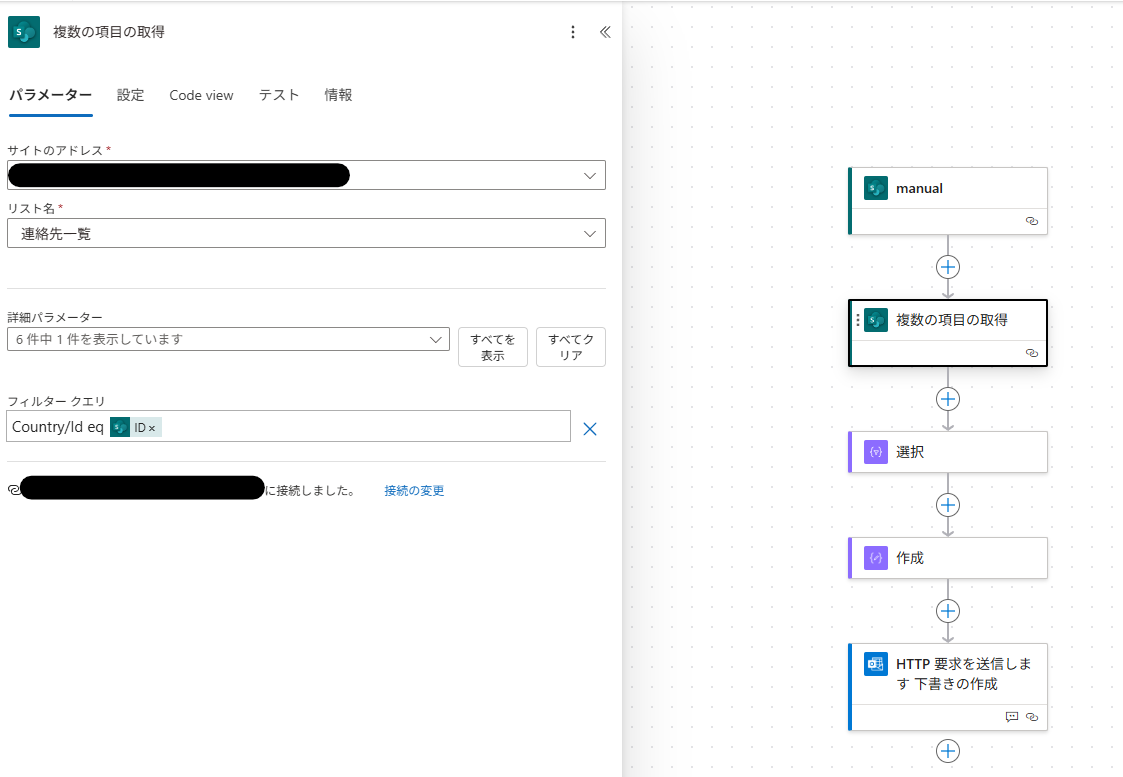The image size is (1123, 777).
Task: Click the SharePoint icon on 複数の項目の取得 card
Action: coord(876,320)
